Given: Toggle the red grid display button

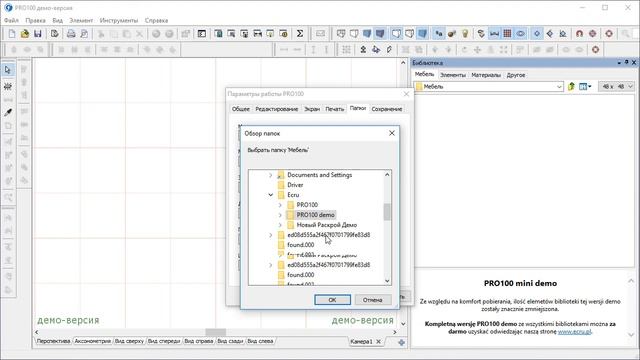Looking at the screenshot, I should (507, 33).
